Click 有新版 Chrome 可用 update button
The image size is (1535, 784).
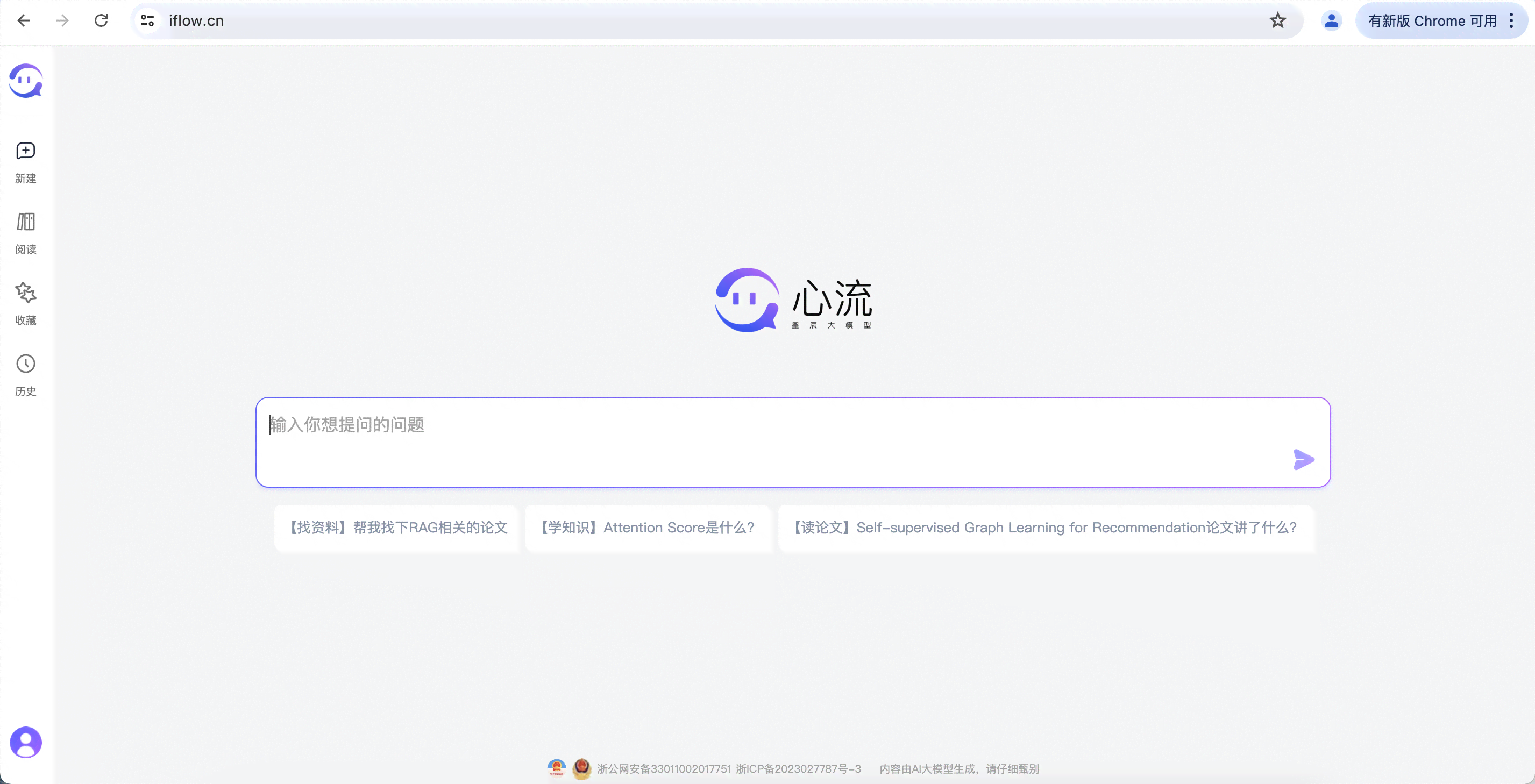coord(1432,21)
